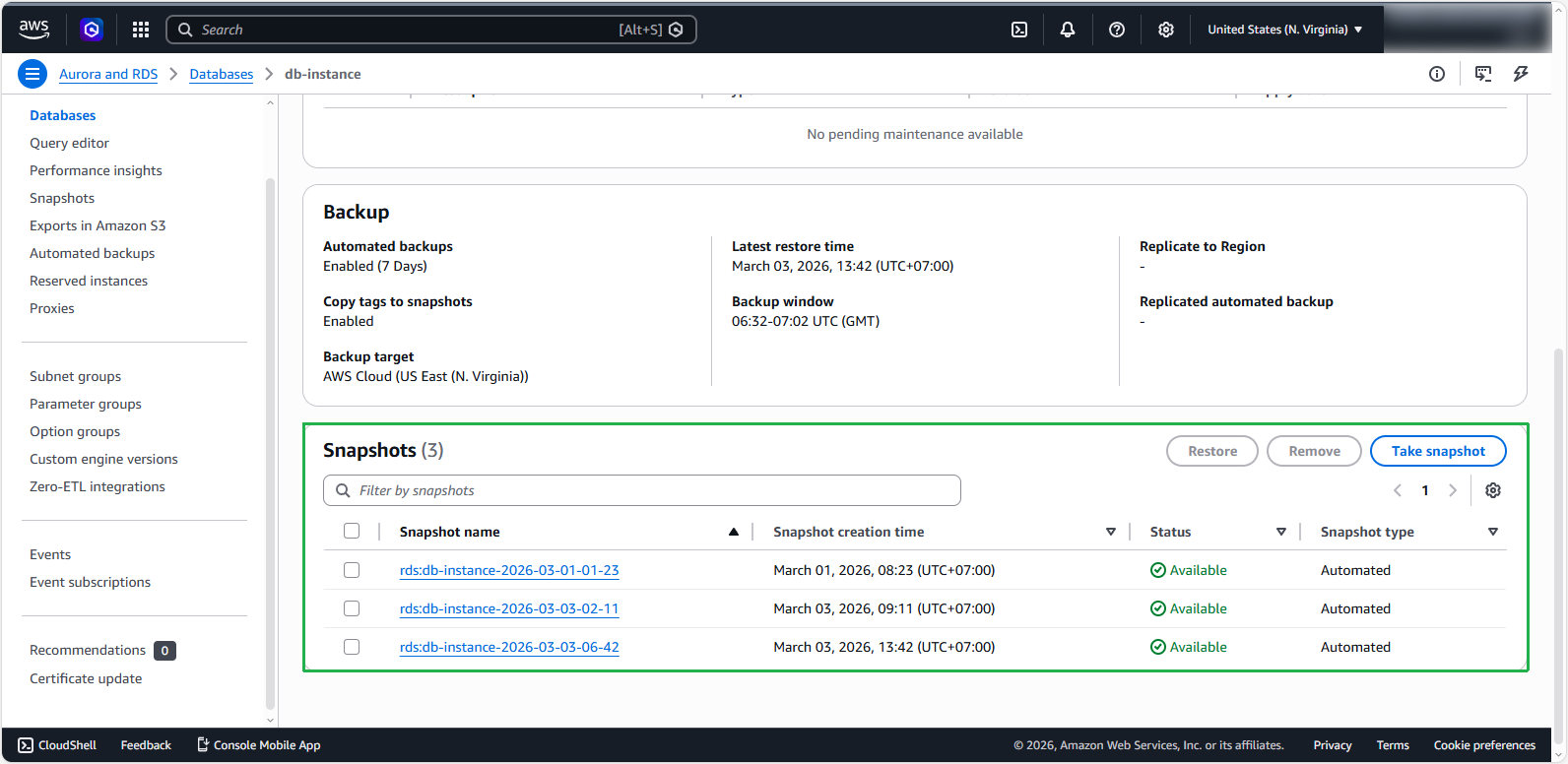Open Databases in the sidebar
This screenshot has height=764, width=1568.
(63, 115)
